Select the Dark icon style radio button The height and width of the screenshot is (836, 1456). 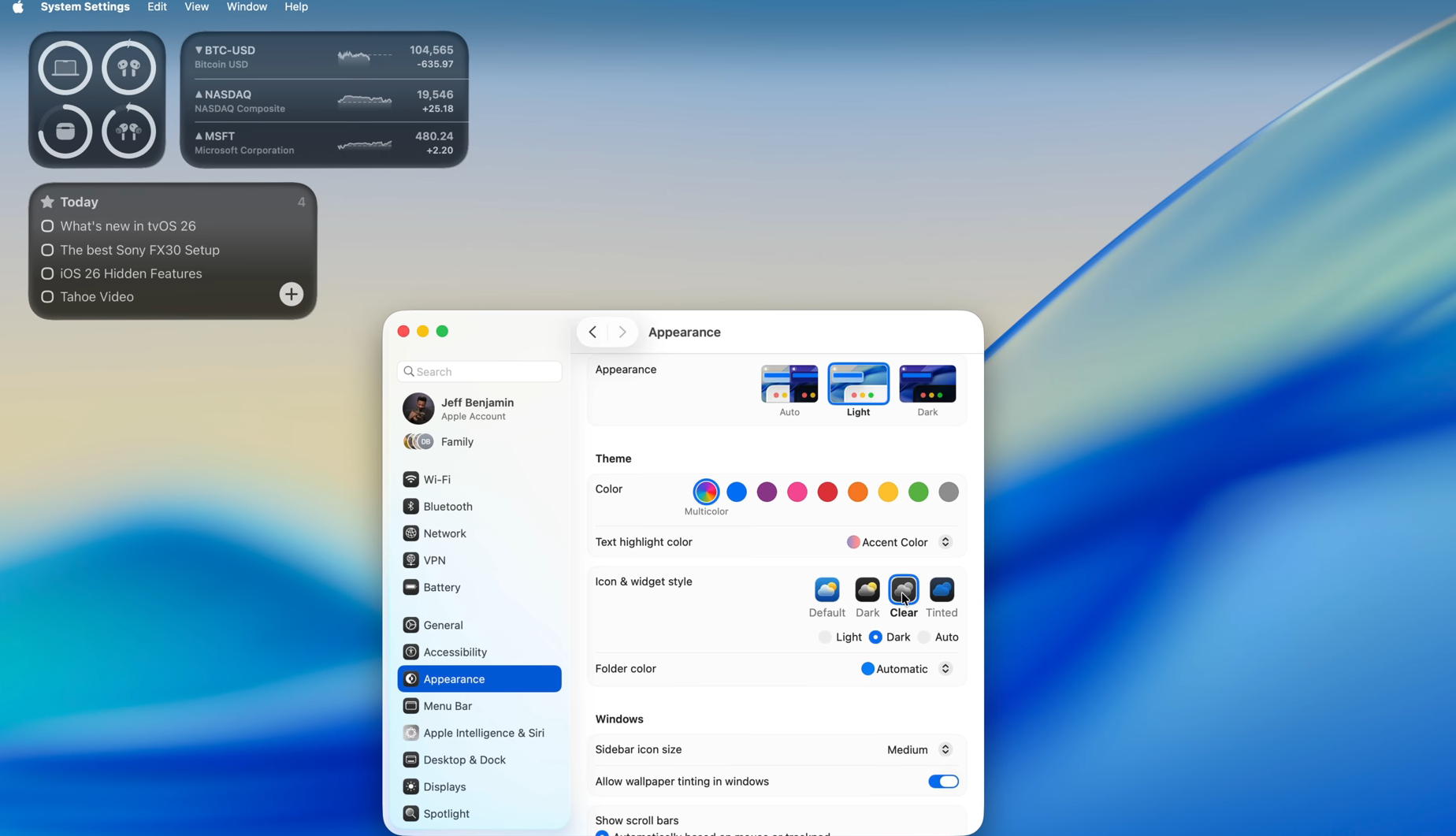tap(875, 637)
